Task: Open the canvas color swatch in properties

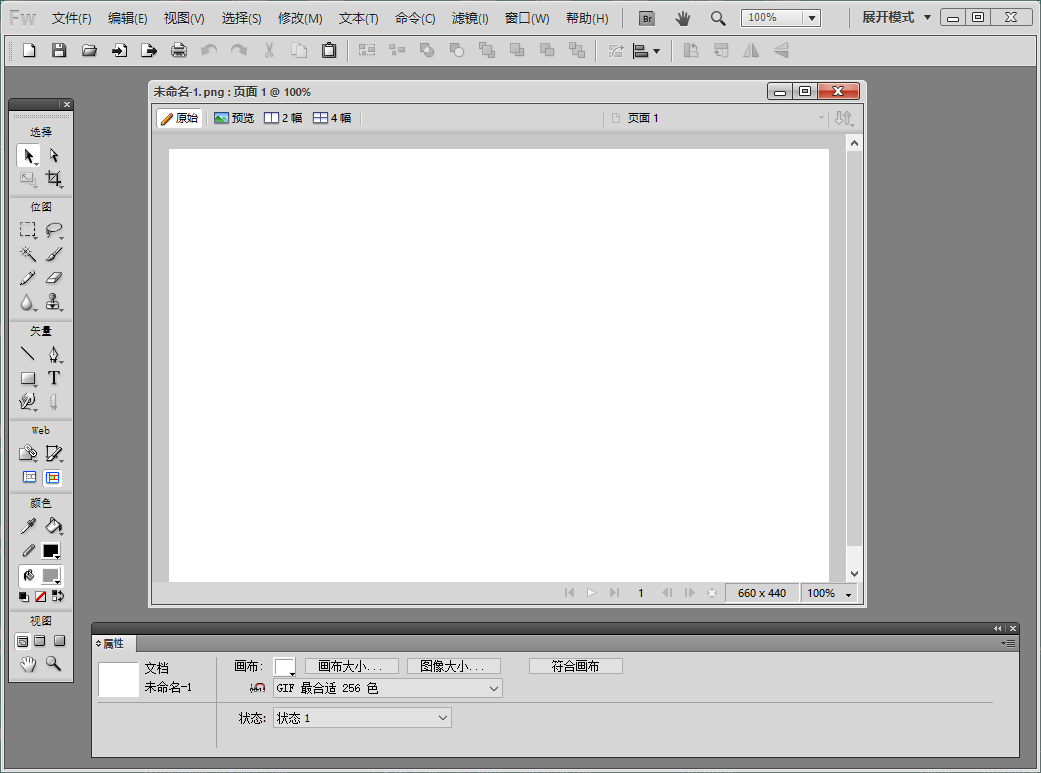Action: click(x=284, y=666)
